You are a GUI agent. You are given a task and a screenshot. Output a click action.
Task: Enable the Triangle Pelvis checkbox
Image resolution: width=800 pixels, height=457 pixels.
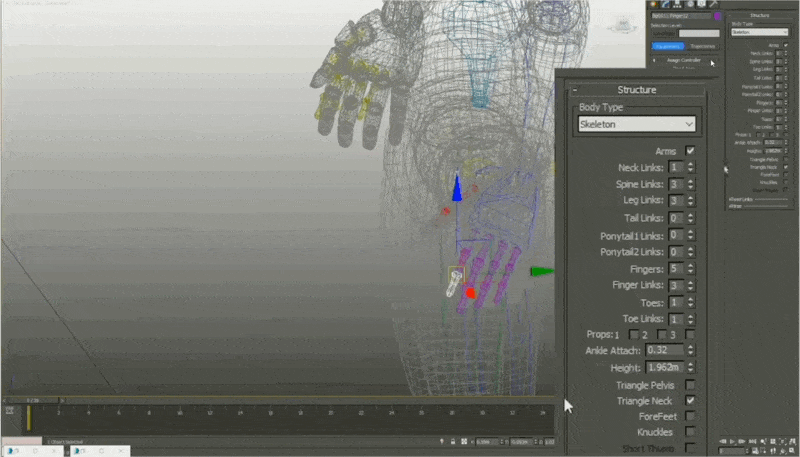point(690,385)
